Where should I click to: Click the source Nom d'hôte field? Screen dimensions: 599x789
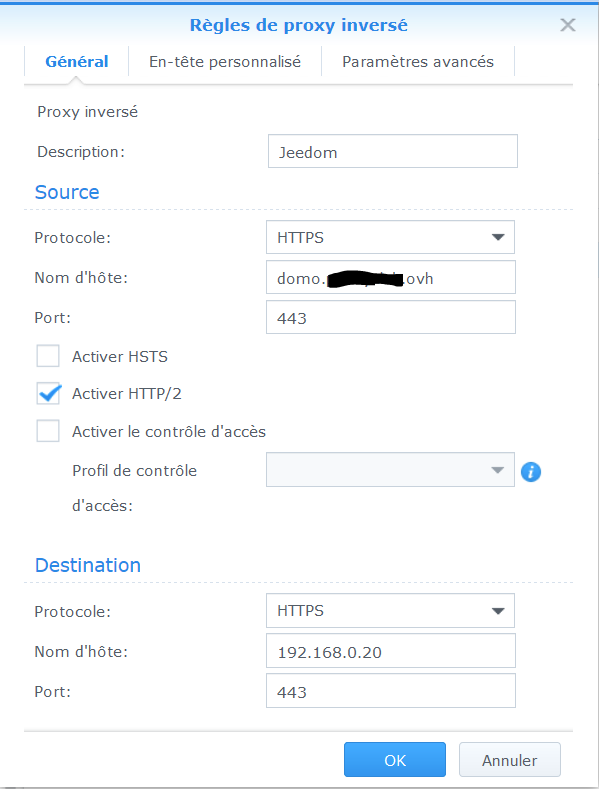pyautogui.click(x=391, y=277)
